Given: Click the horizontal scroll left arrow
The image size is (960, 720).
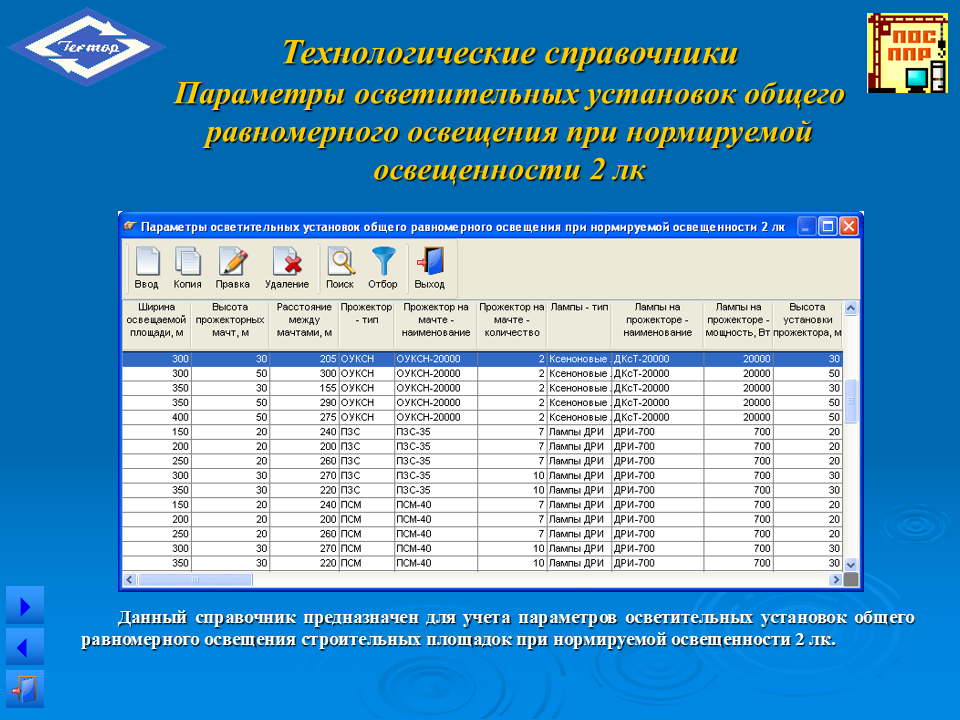Looking at the screenshot, I should [130, 579].
